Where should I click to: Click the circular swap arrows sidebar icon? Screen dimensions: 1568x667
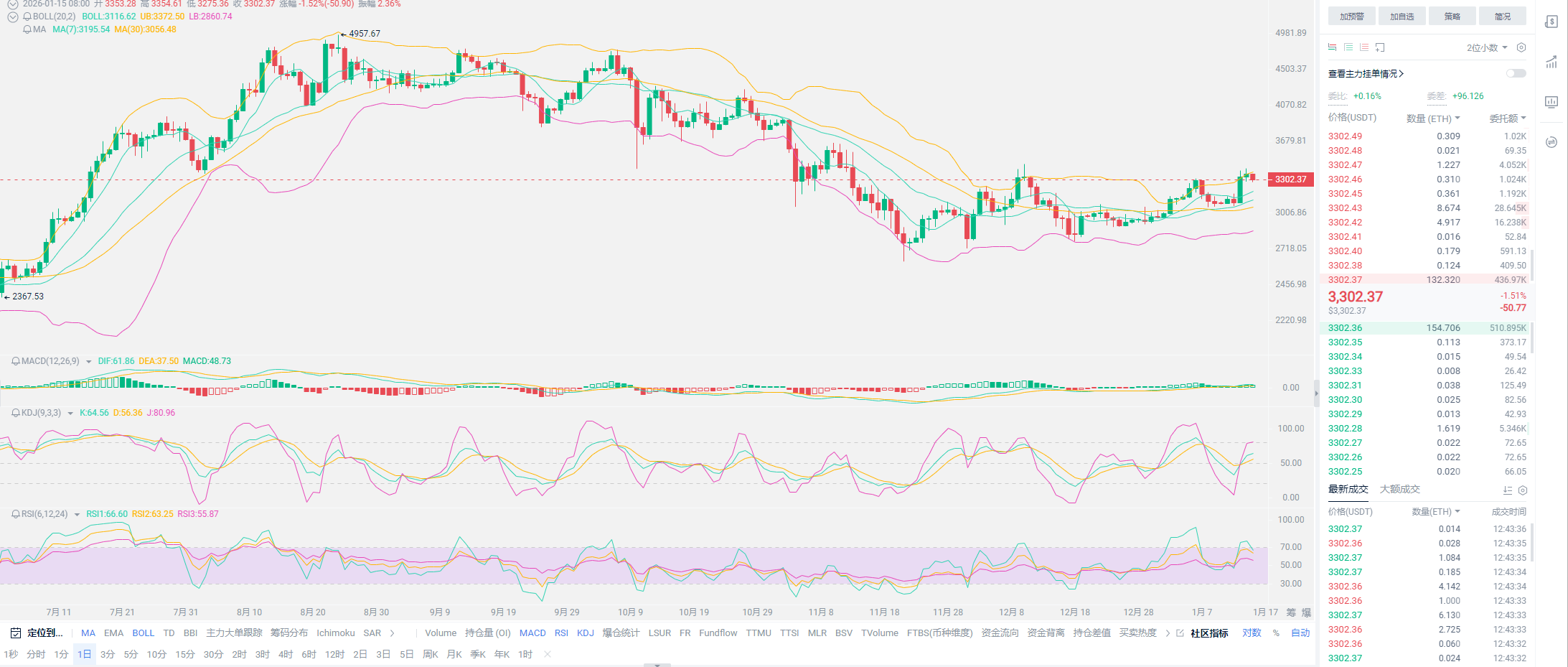[x=1551, y=142]
